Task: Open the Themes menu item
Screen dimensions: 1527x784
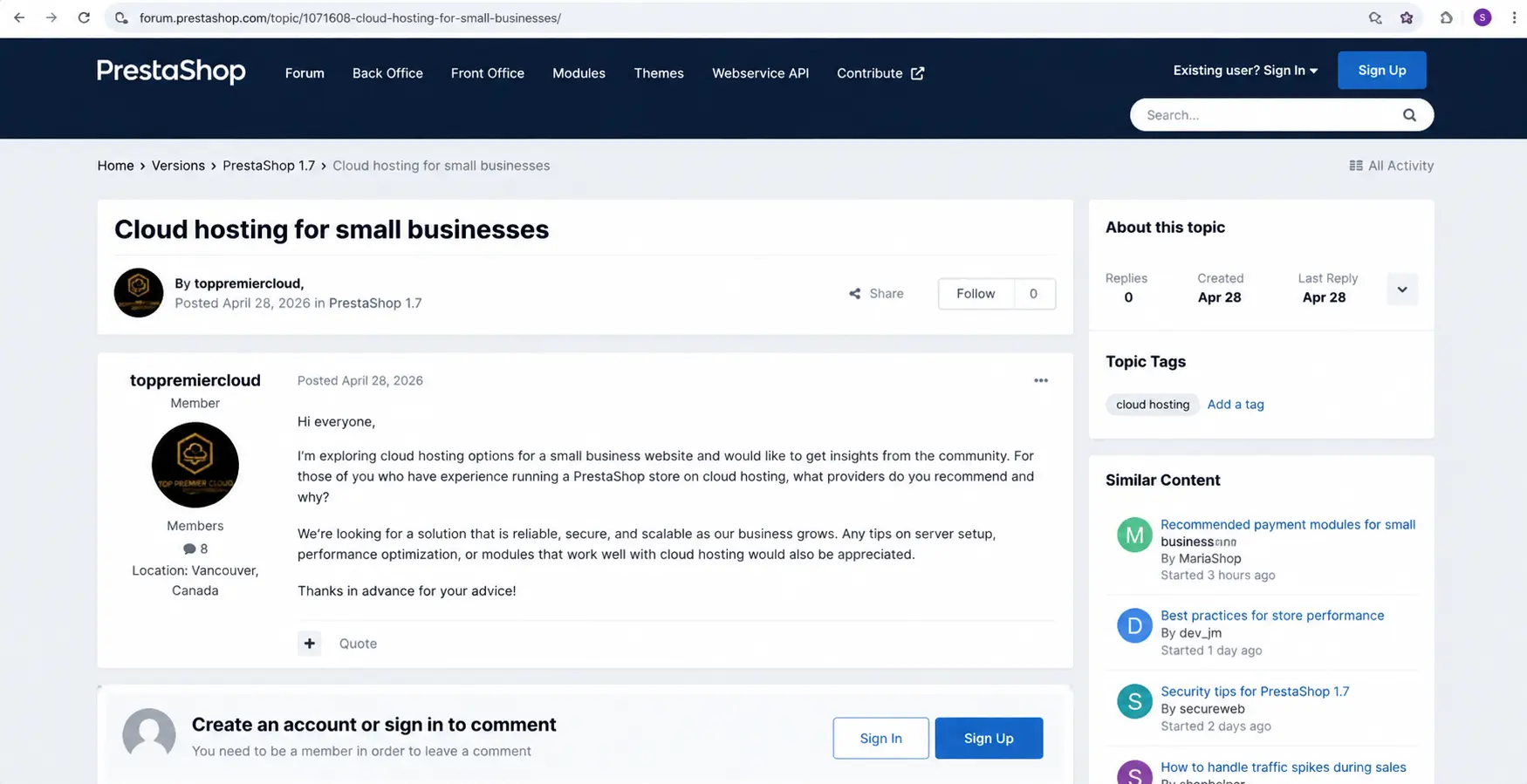Action: click(x=659, y=73)
